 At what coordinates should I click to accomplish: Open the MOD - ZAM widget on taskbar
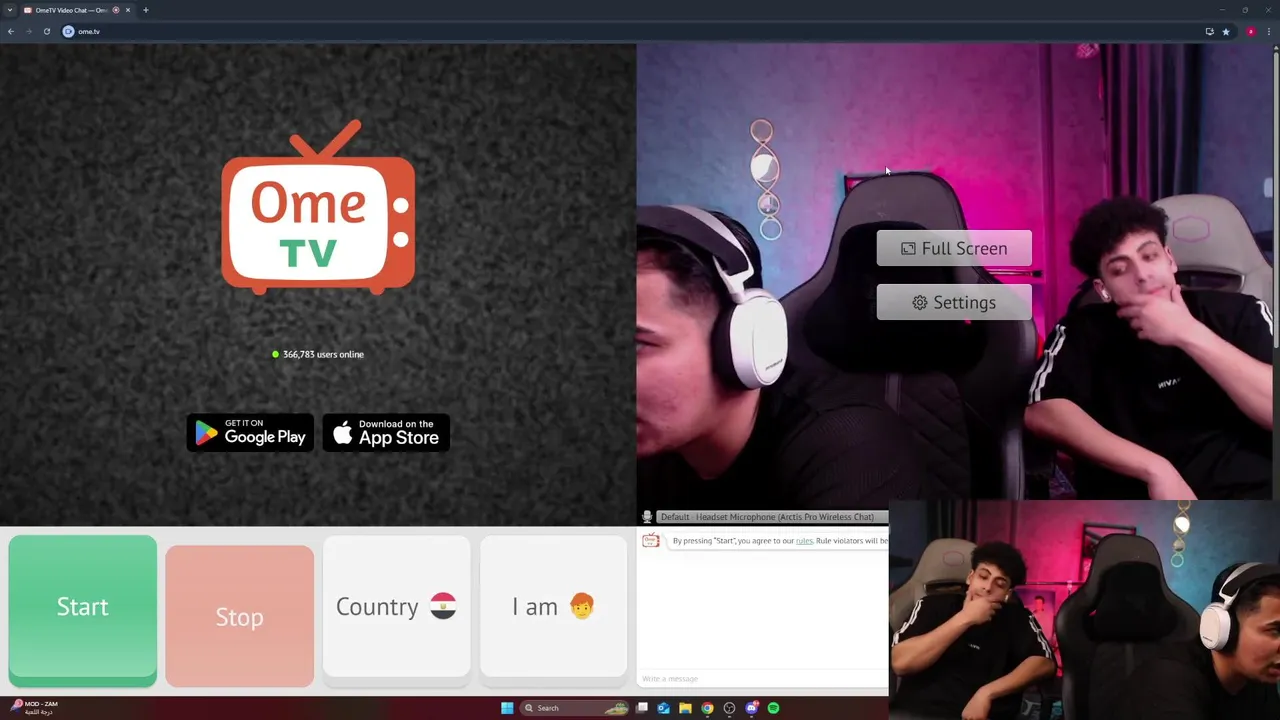[x=35, y=708]
